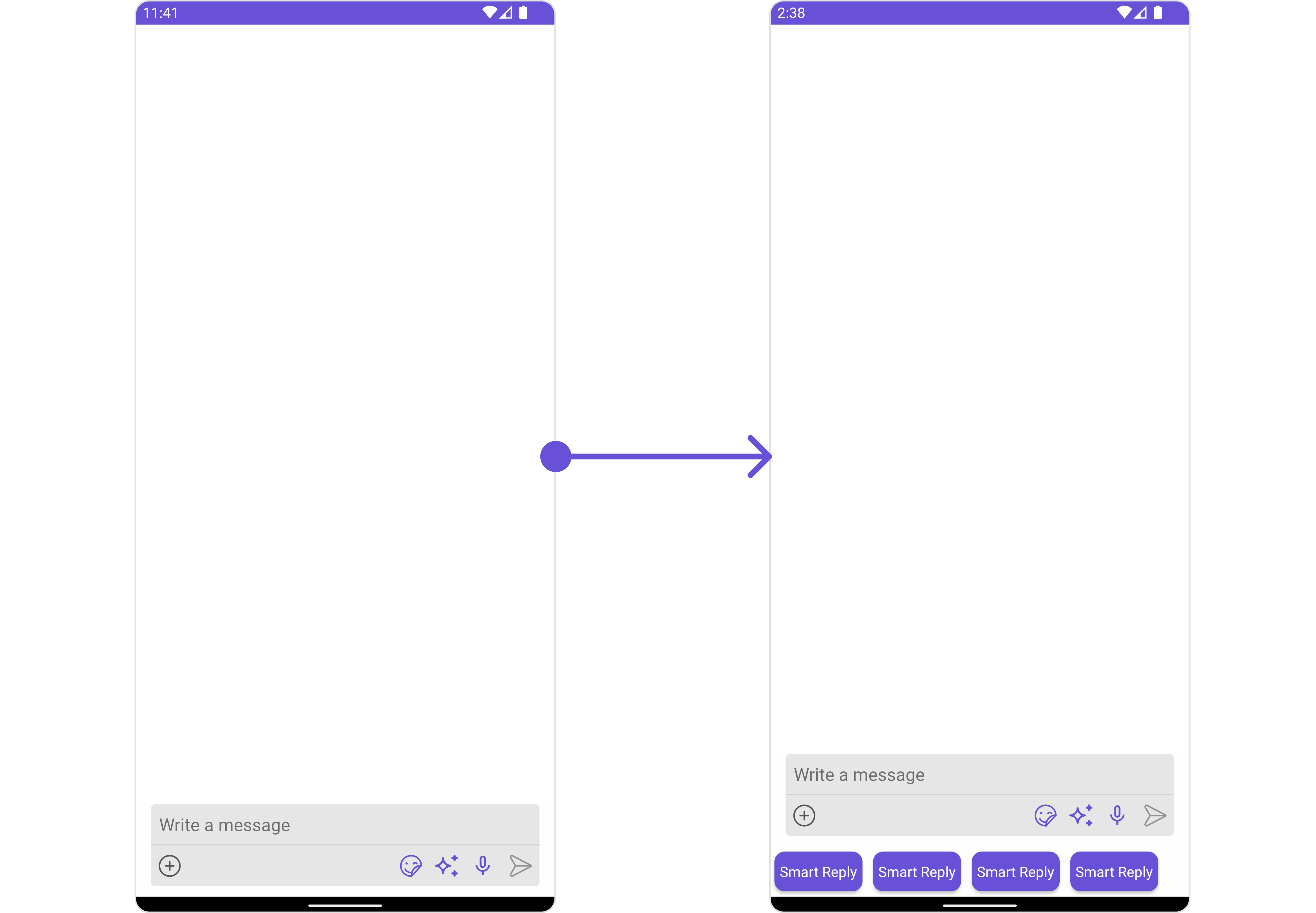Tap the AI sparkle icon in the right phone
The width and height of the screenshot is (1316, 913).
click(1081, 815)
